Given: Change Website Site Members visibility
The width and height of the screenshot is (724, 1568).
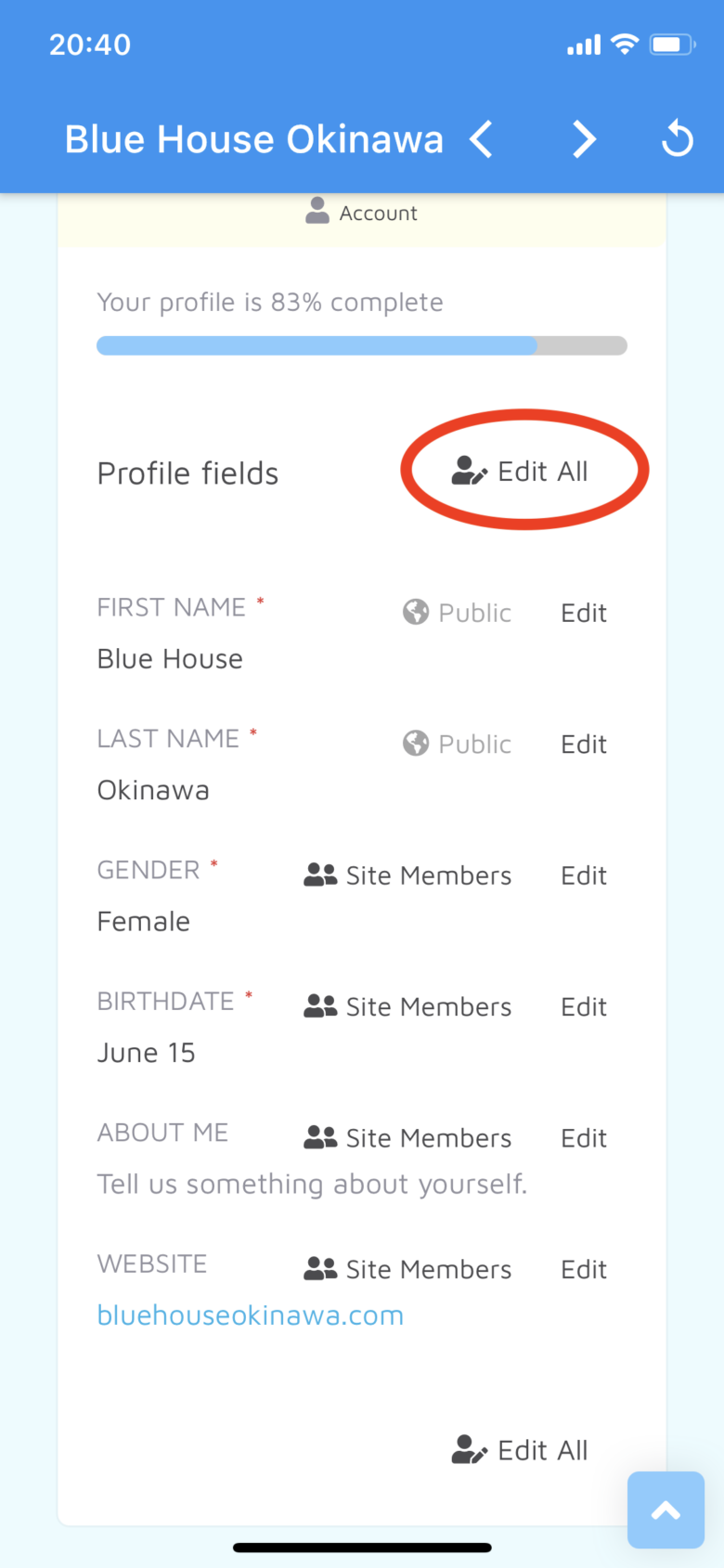Looking at the screenshot, I should click(408, 1269).
